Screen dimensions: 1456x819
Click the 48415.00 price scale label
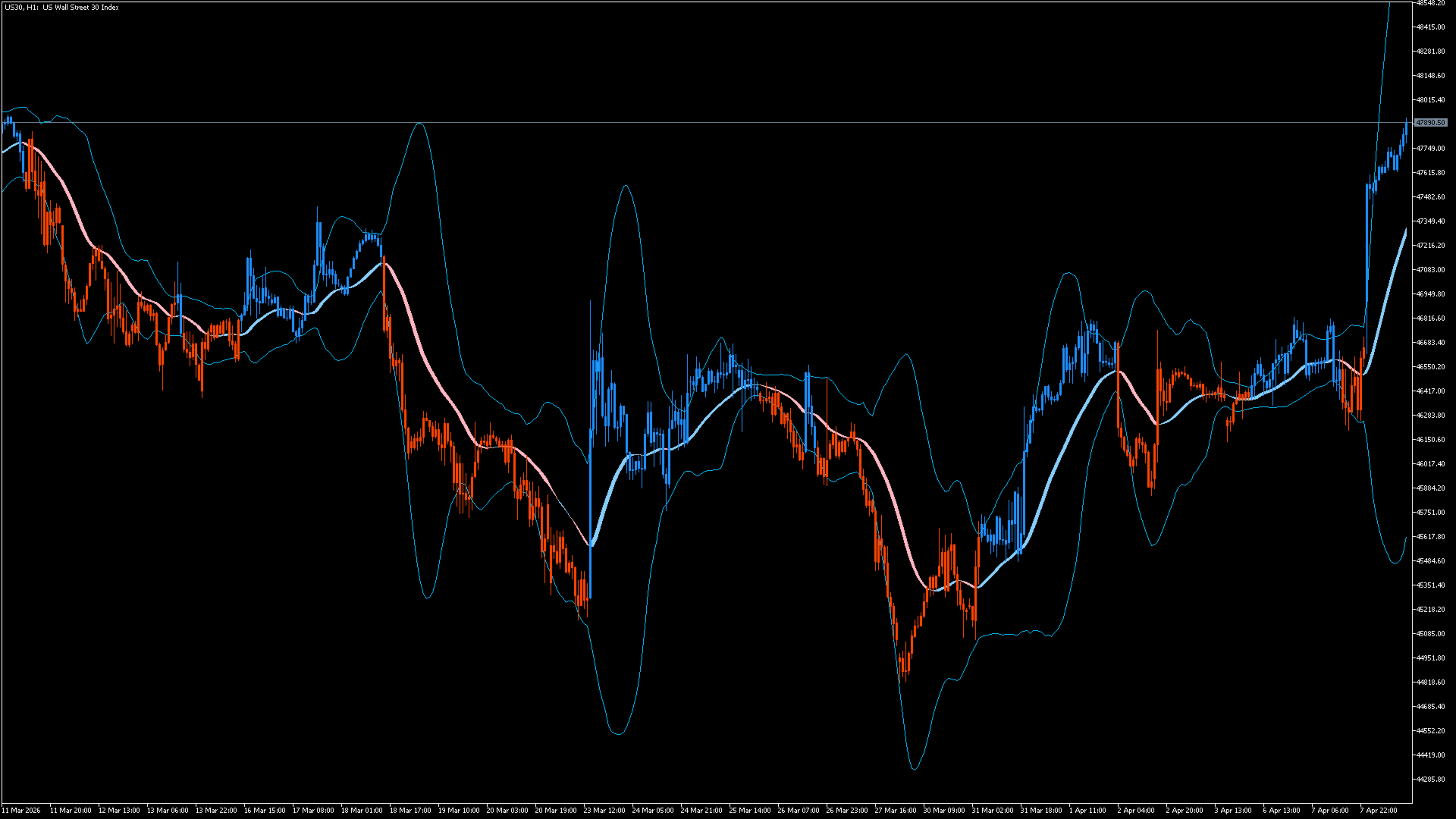click(1430, 27)
